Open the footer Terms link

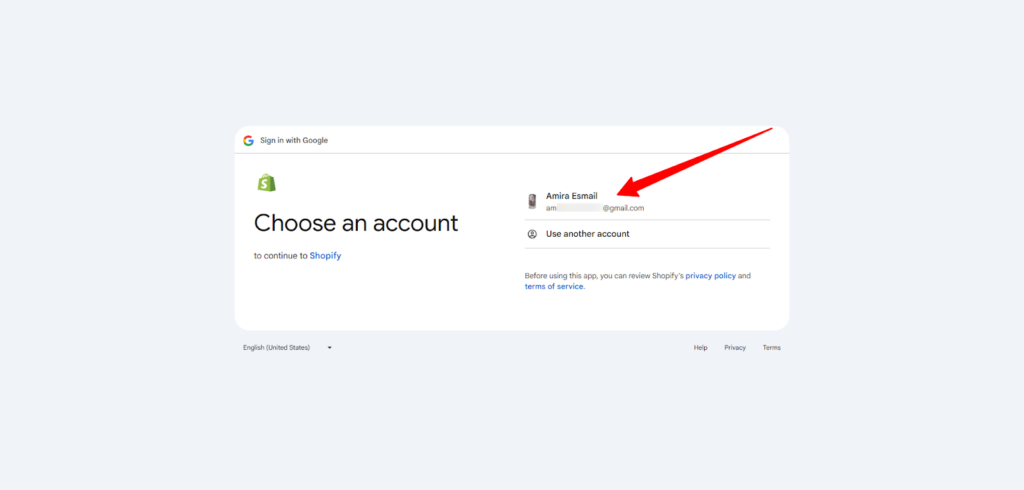tap(771, 348)
